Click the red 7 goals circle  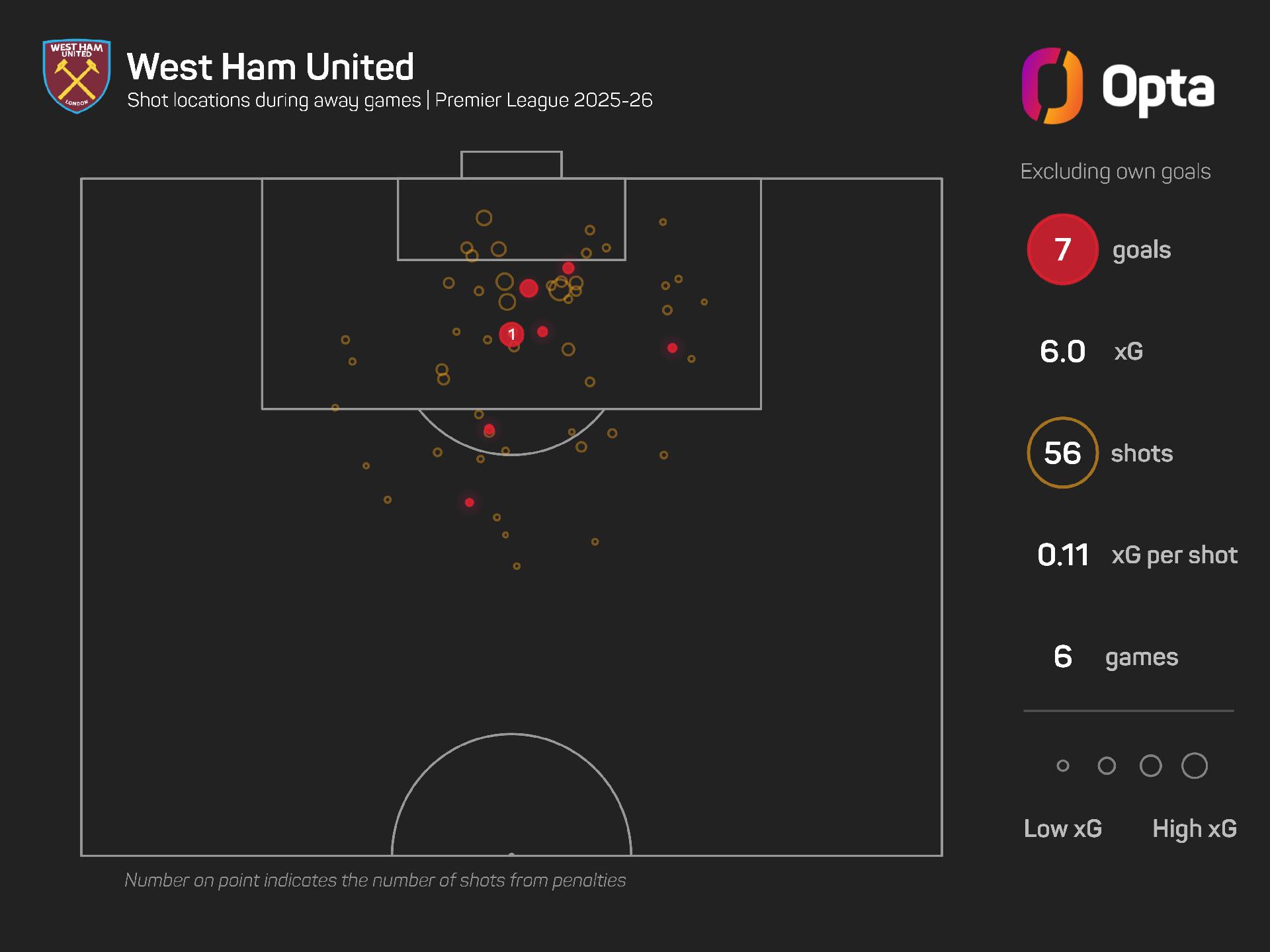(x=1062, y=249)
